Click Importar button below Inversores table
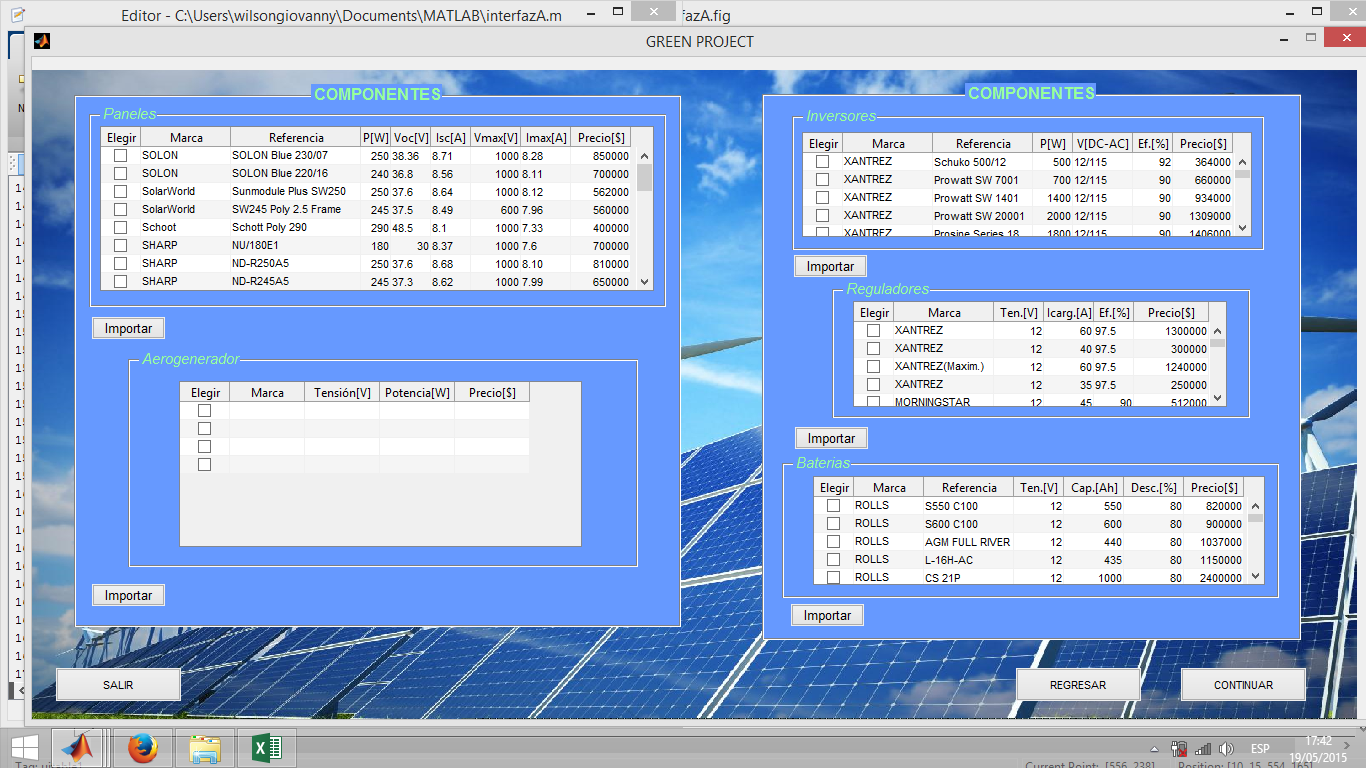 pos(830,266)
